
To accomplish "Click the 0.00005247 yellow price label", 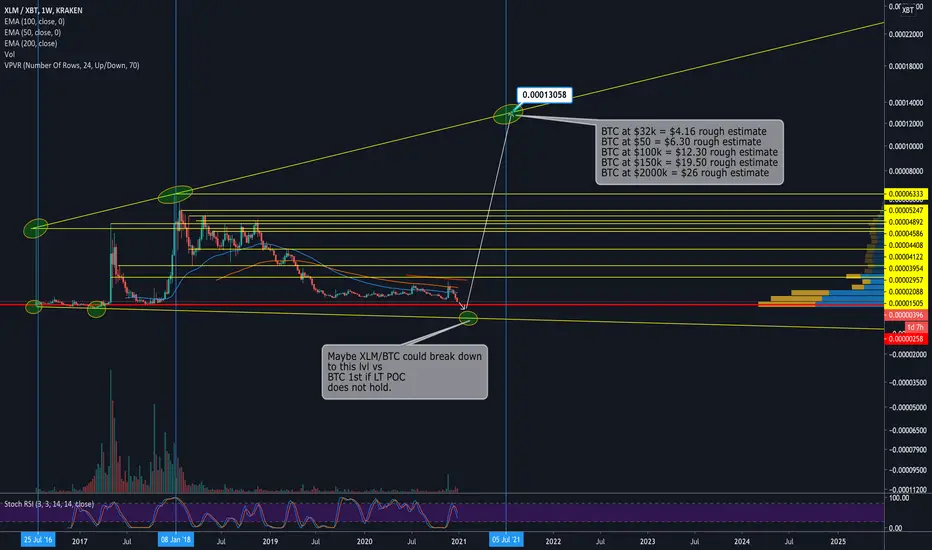I will pos(906,210).
